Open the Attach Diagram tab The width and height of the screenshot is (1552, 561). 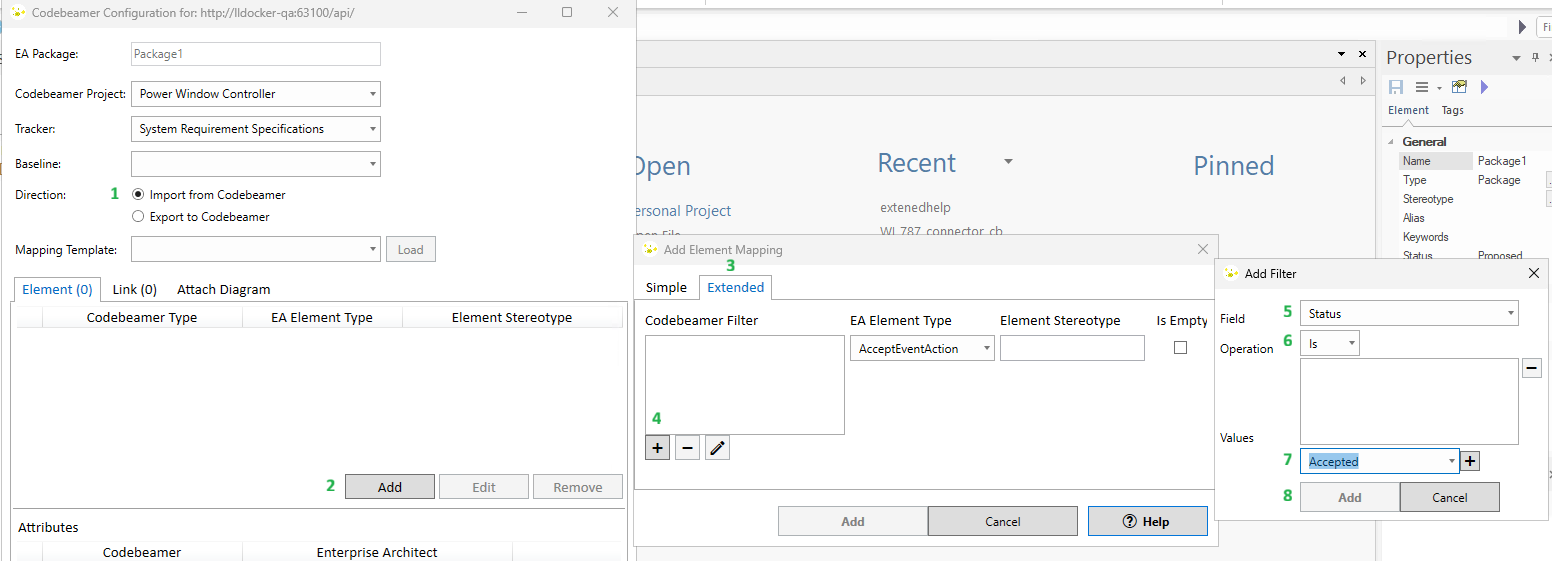point(223,290)
